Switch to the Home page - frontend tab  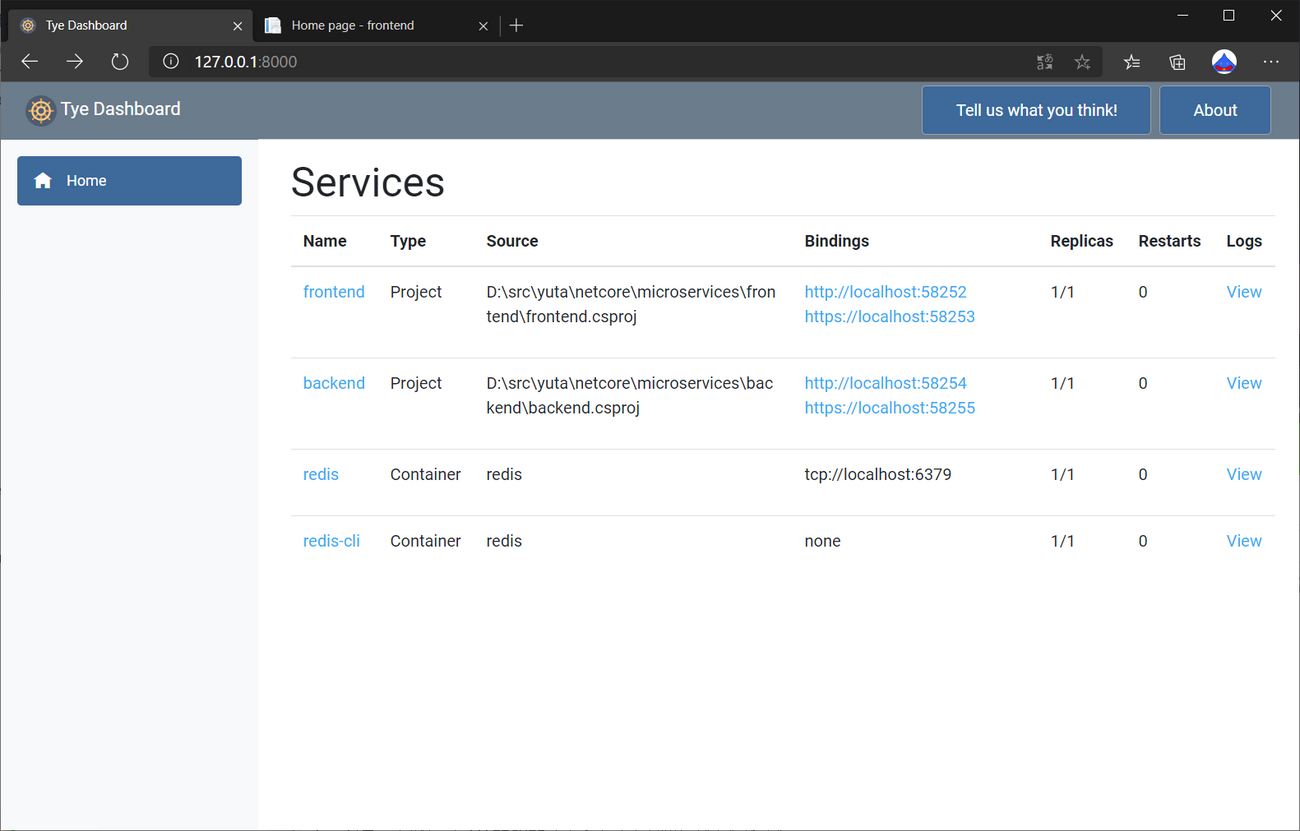tap(376, 25)
